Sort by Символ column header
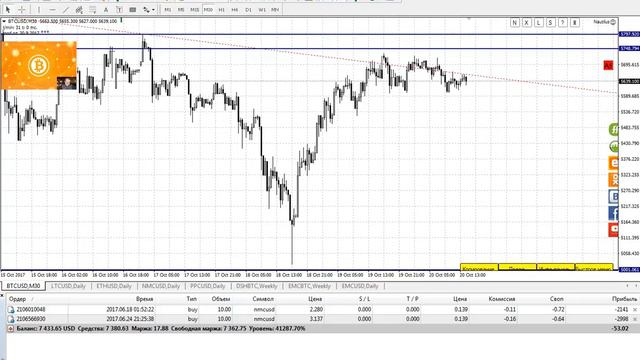This screenshot has width=640, height=360. point(263,299)
